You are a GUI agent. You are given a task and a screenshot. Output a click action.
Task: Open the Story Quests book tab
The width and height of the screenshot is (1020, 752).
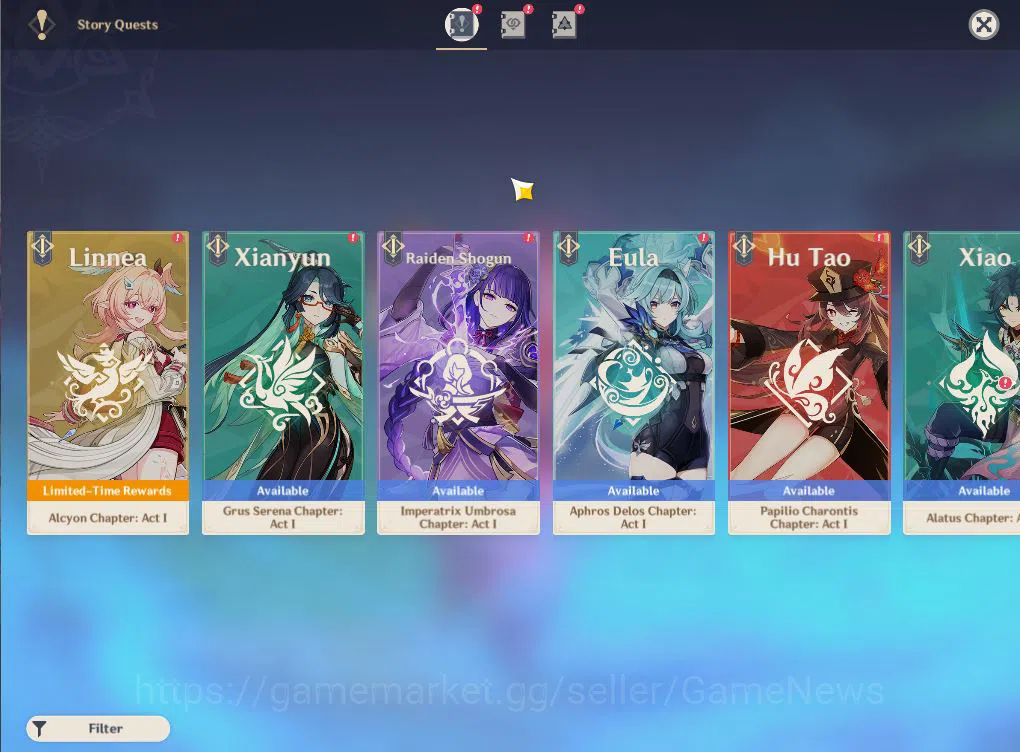tap(461, 25)
